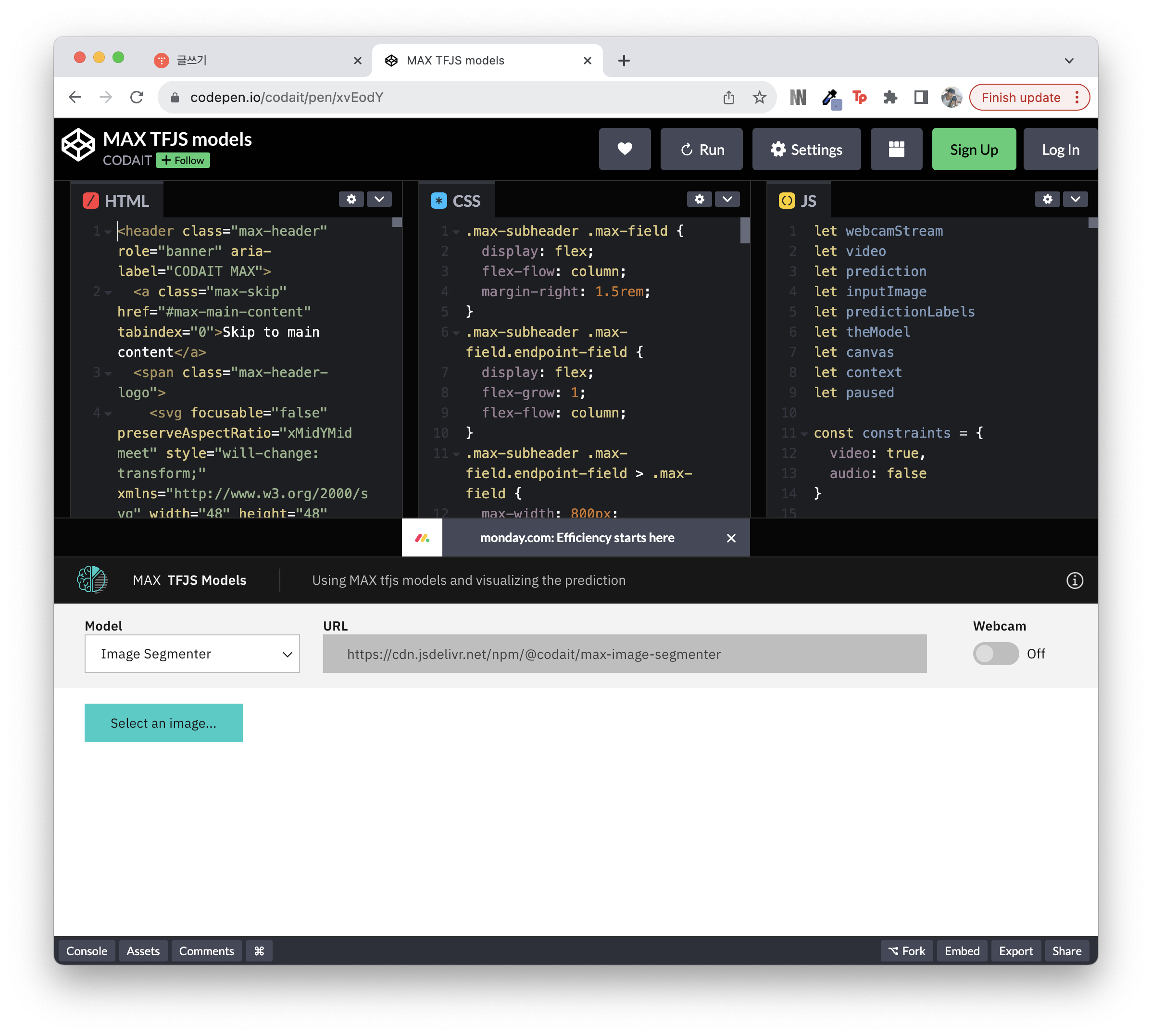Click the info icon in MAX header
Image resolution: width=1152 pixels, height=1036 pixels.
1074,581
